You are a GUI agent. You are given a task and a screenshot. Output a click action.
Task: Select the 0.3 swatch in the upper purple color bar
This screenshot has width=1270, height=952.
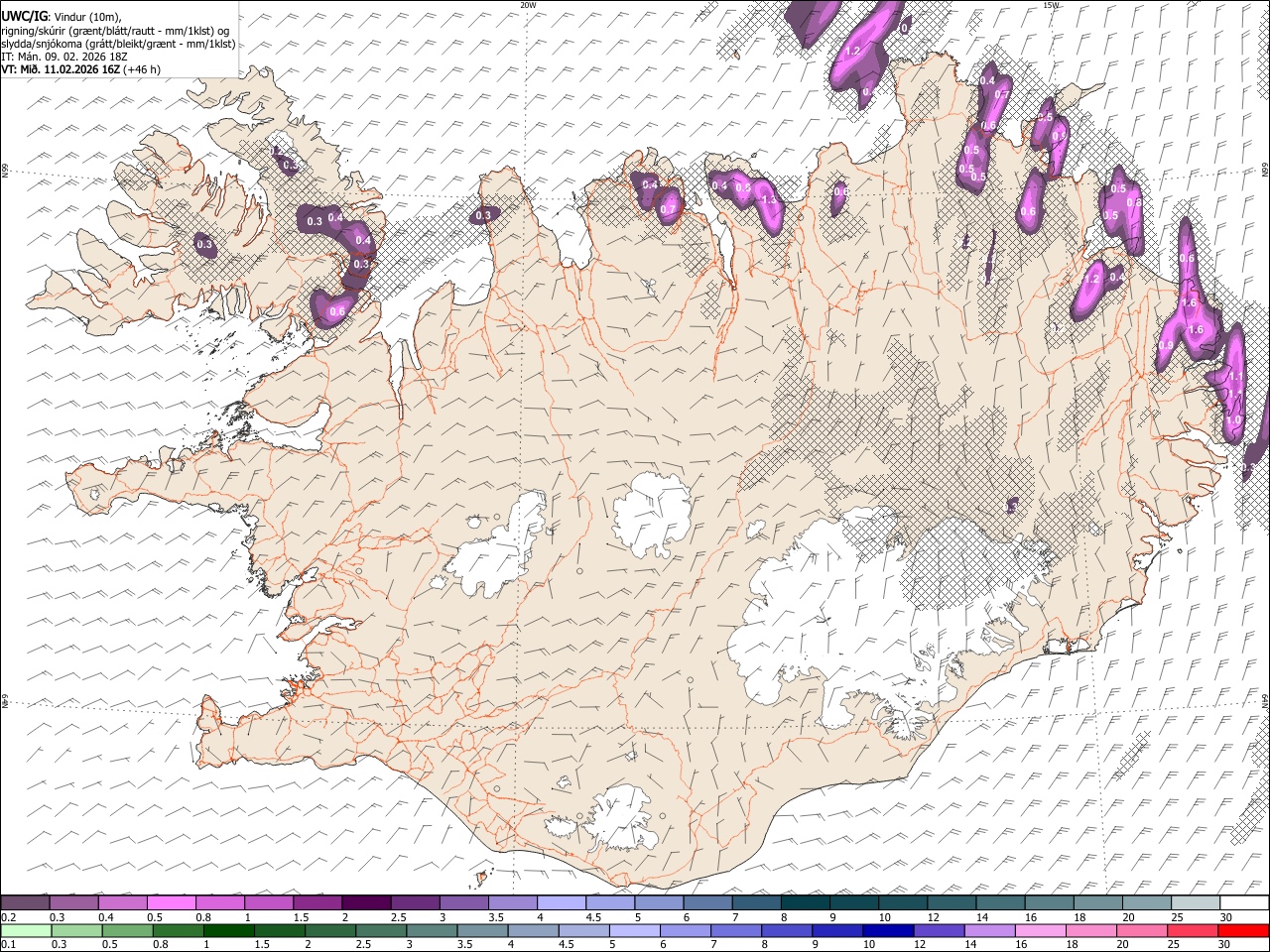point(73,902)
